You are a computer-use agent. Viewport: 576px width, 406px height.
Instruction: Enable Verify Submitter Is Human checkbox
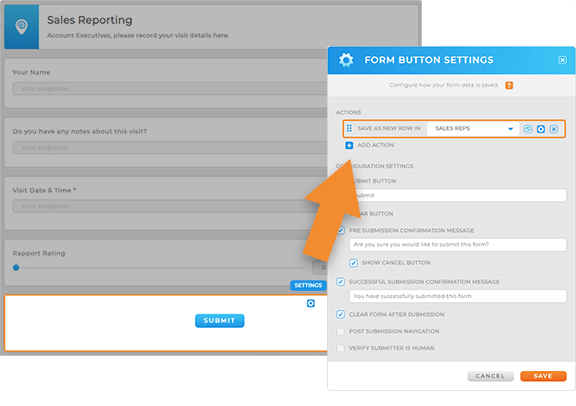pyautogui.click(x=341, y=348)
